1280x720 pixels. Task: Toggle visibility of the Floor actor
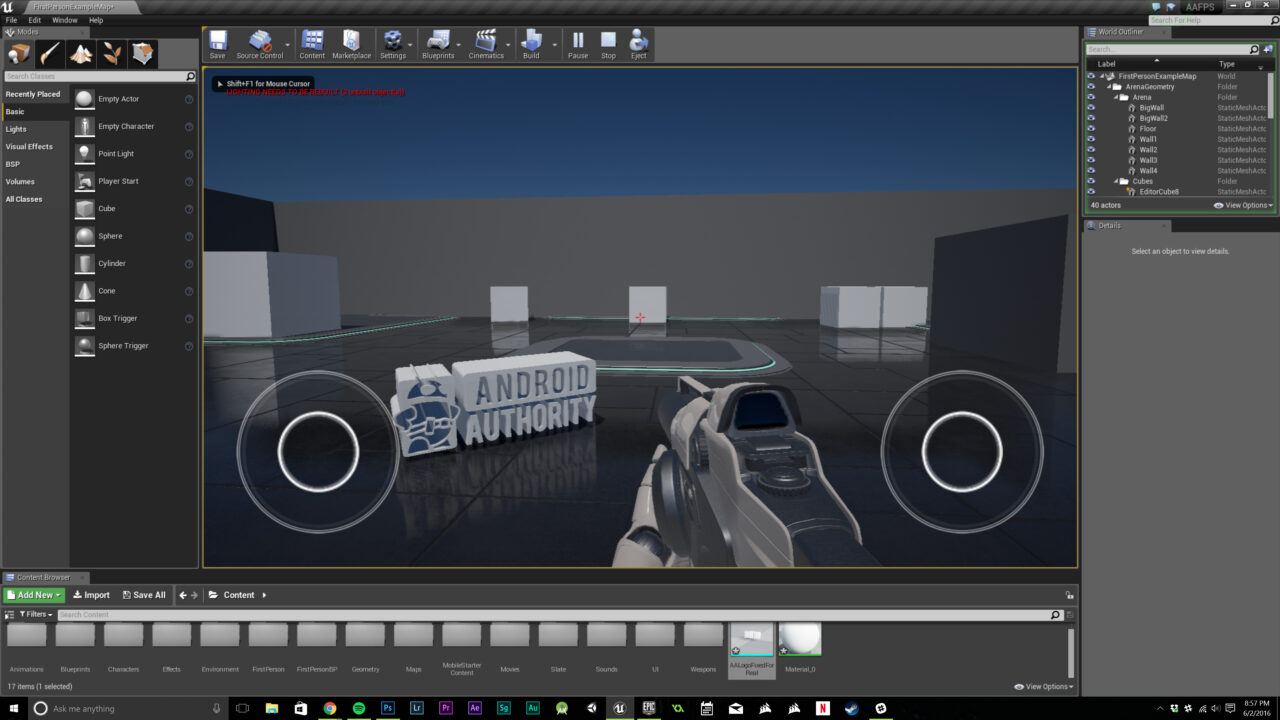pos(1090,128)
